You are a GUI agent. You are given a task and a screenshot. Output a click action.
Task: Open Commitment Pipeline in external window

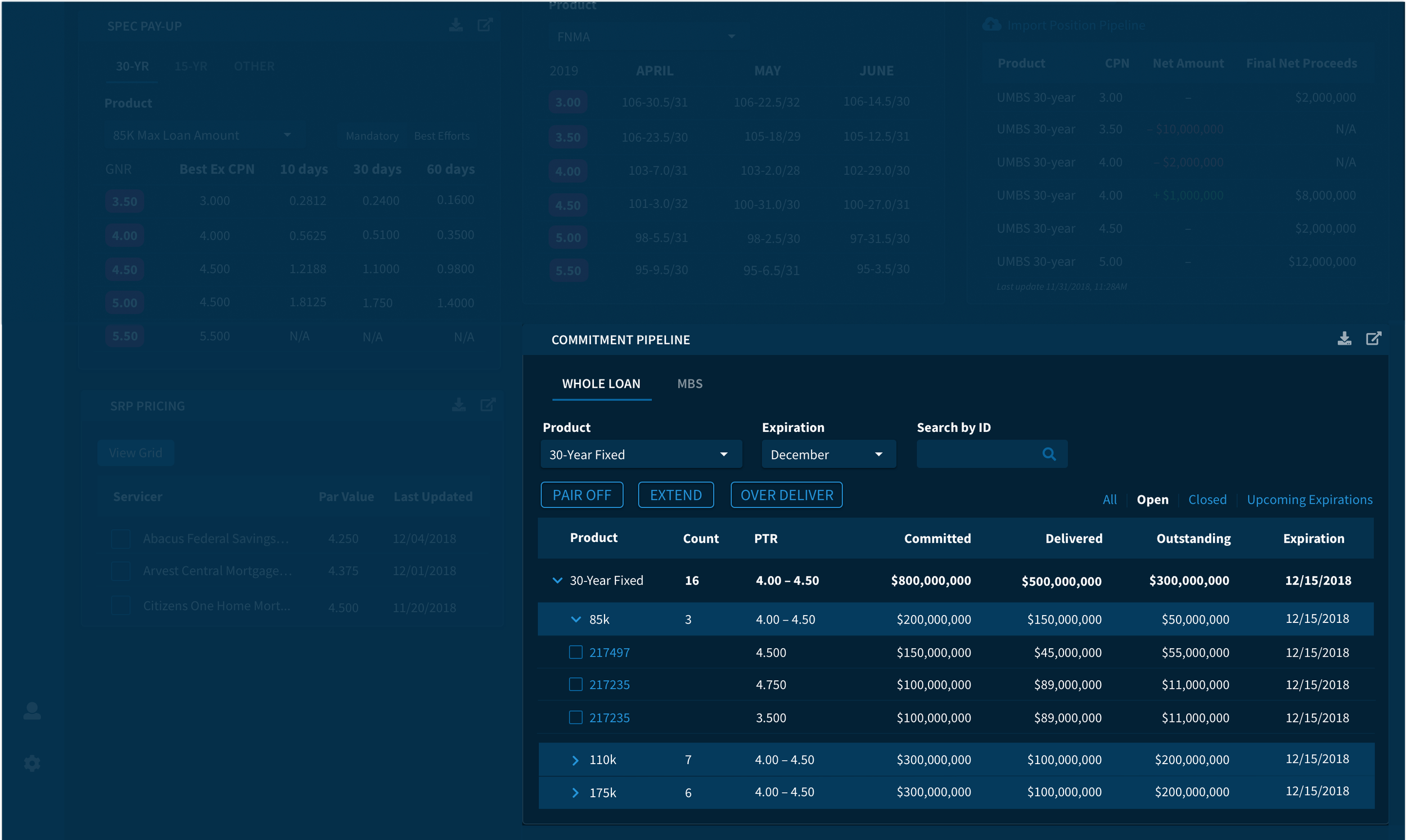(x=1374, y=338)
